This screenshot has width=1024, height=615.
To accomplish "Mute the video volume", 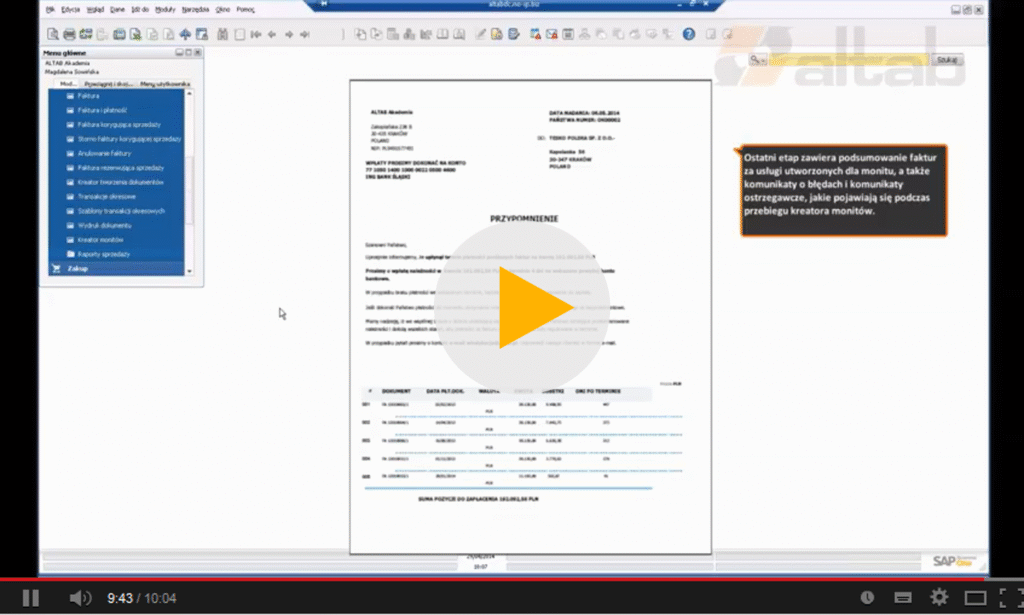I will pos(79,597).
